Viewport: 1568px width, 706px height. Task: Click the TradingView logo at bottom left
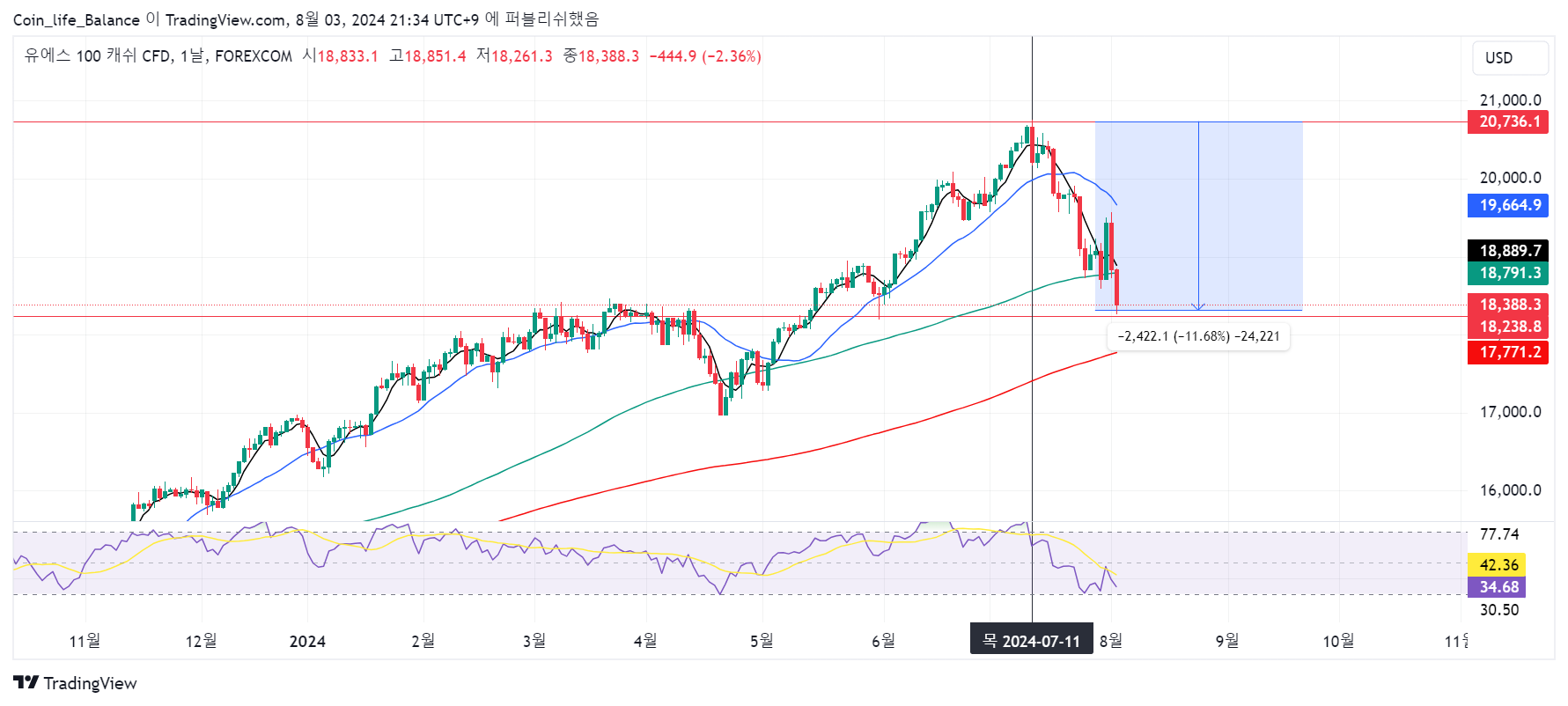(x=75, y=683)
